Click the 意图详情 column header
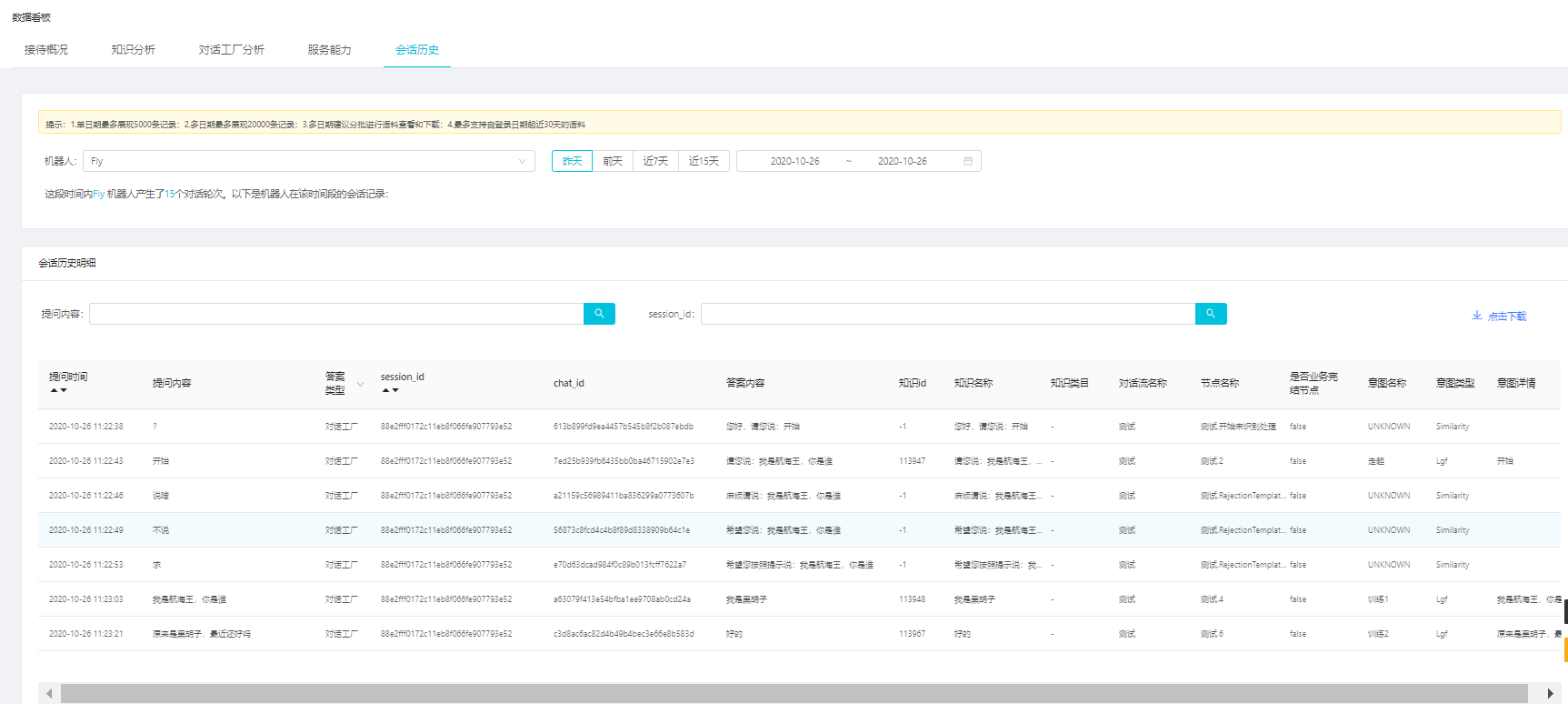Screen dimensions: 1568x704 tap(1516, 383)
